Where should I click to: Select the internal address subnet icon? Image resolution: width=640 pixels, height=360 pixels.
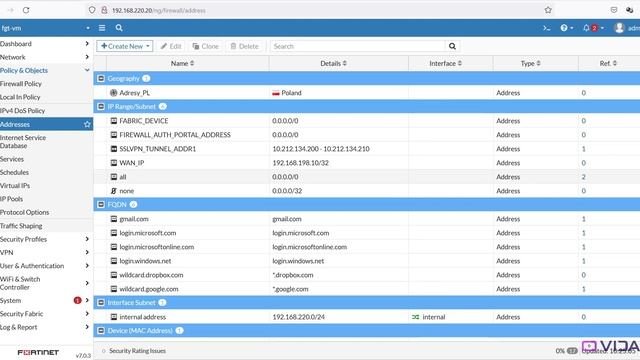coord(114,317)
